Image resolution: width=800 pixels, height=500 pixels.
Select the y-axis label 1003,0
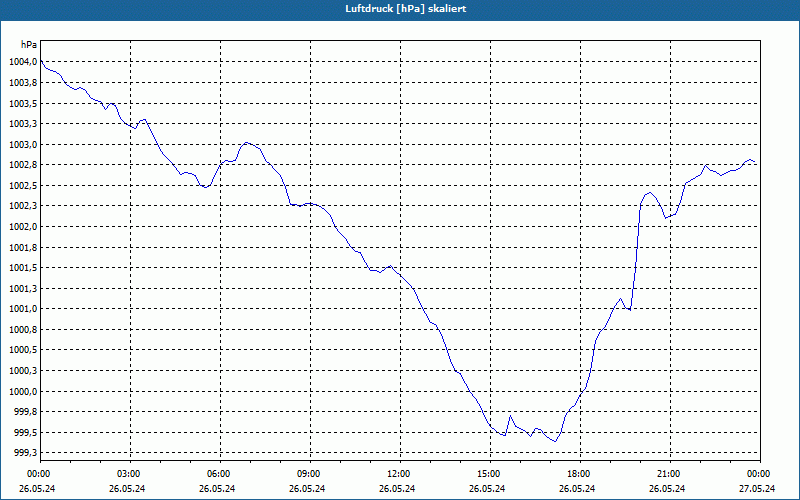coord(23,144)
